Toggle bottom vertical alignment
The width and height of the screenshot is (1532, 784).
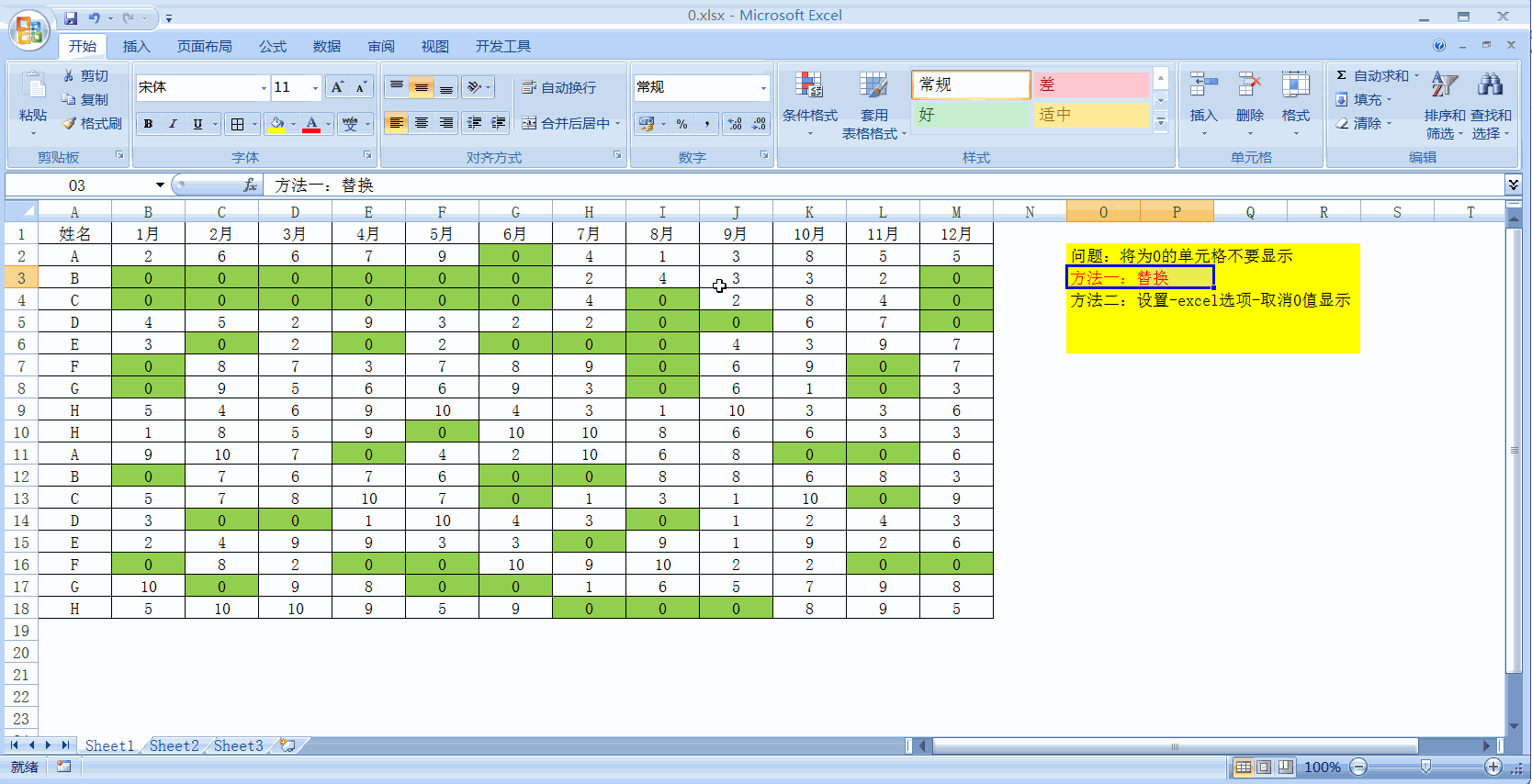click(x=445, y=87)
